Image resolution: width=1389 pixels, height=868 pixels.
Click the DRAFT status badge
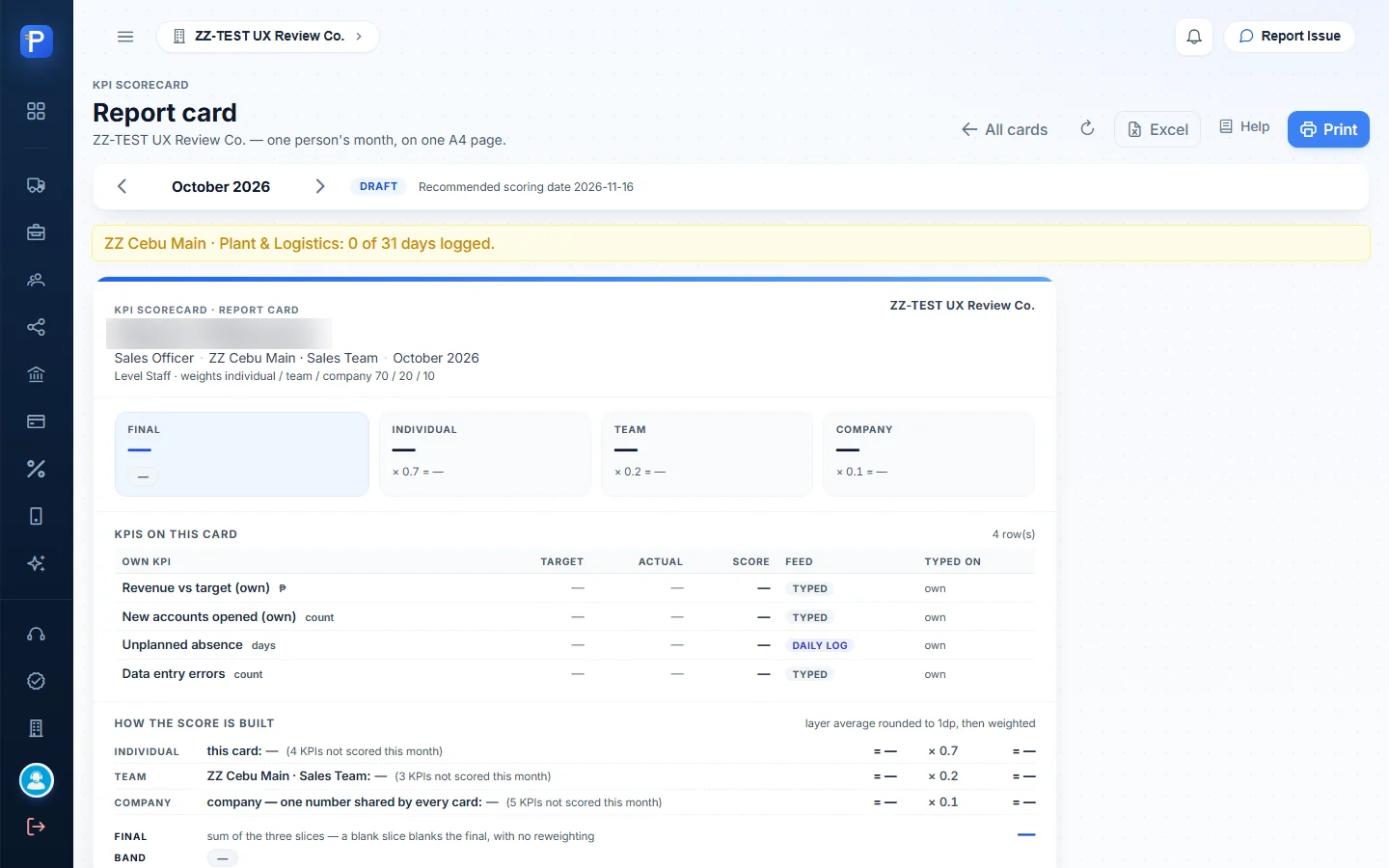pos(378,186)
